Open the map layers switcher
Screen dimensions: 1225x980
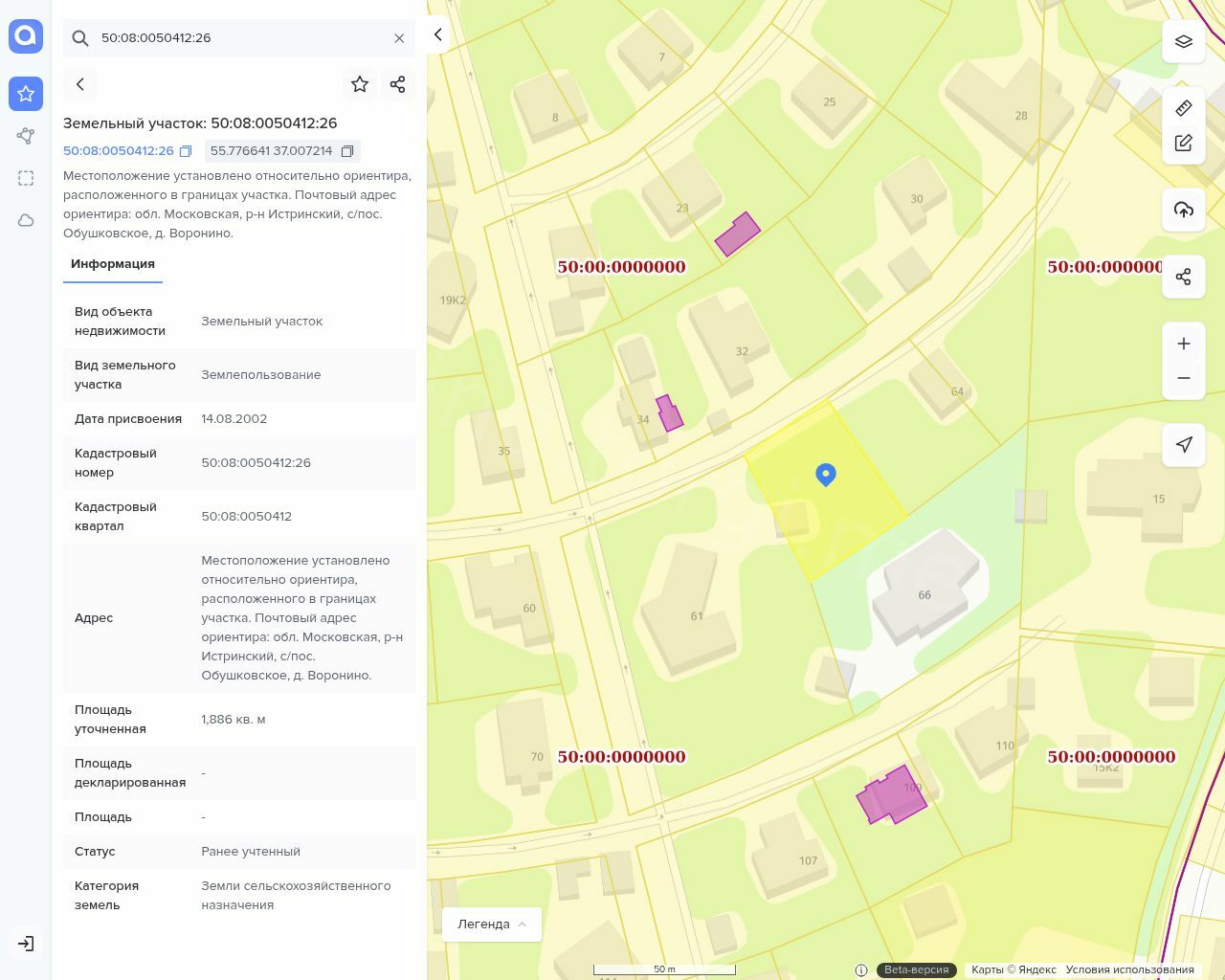[x=1183, y=41]
